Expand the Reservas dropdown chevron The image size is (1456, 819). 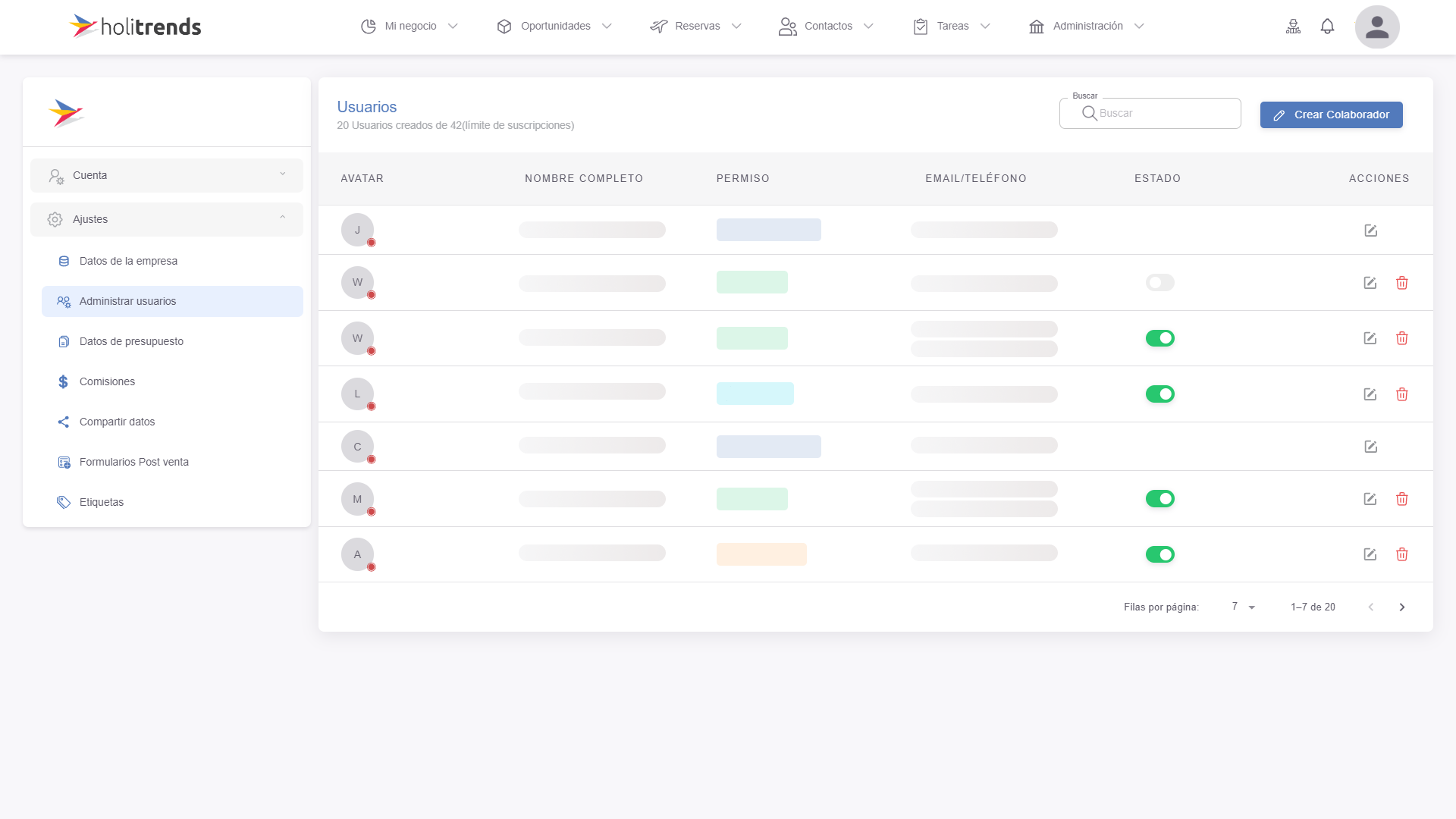(x=736, y=27)
